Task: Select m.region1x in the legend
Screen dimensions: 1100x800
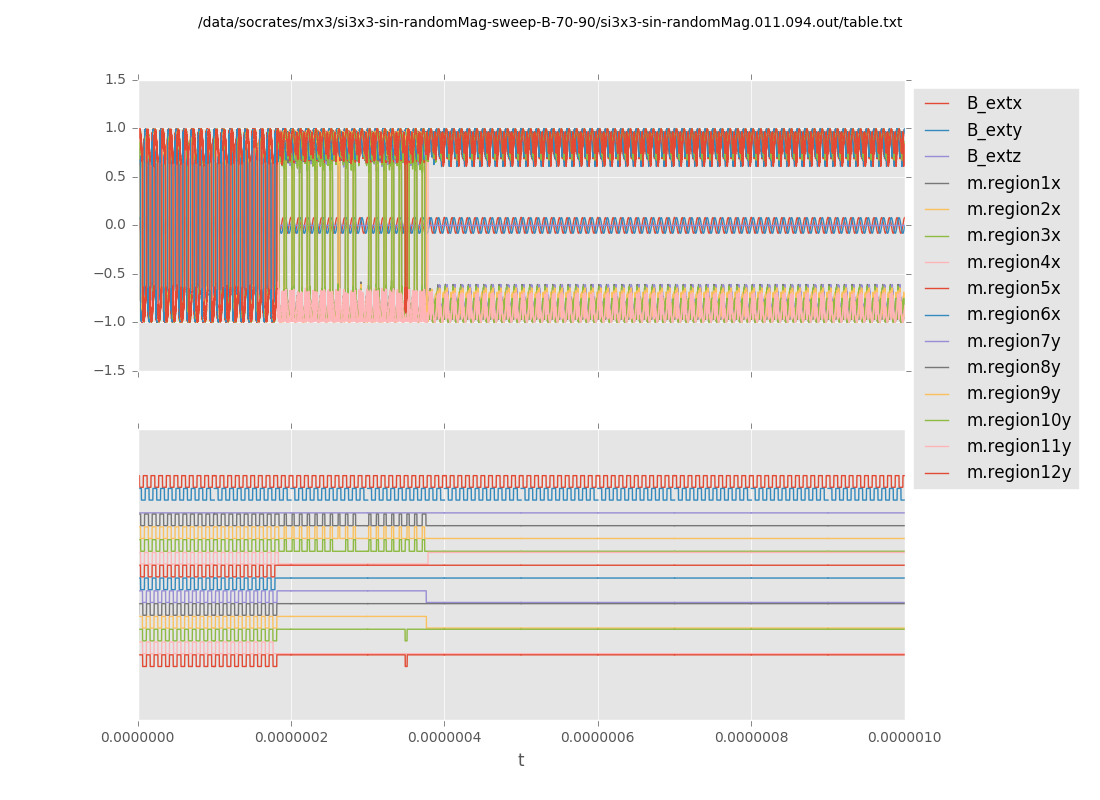Action: pyautogui.click(x=1013, y=183)
